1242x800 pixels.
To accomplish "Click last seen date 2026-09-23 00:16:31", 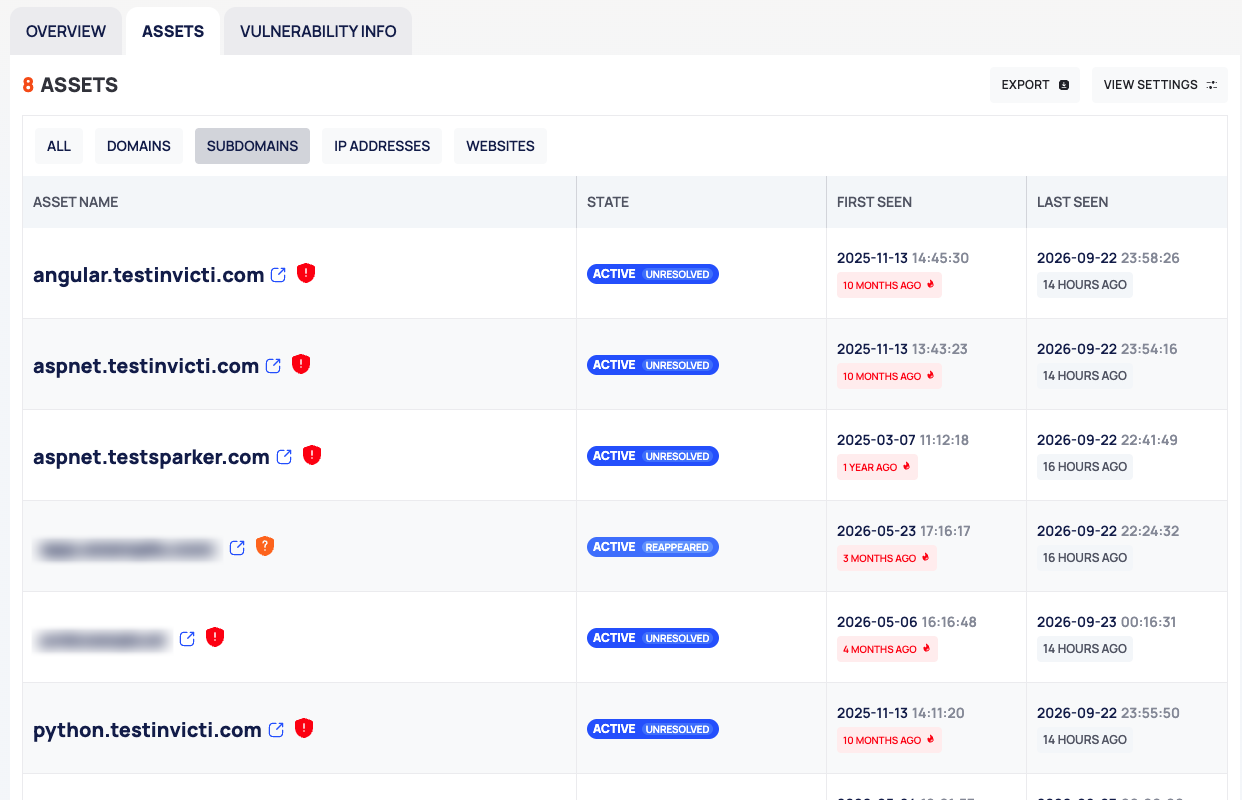I will (1106, 622).
